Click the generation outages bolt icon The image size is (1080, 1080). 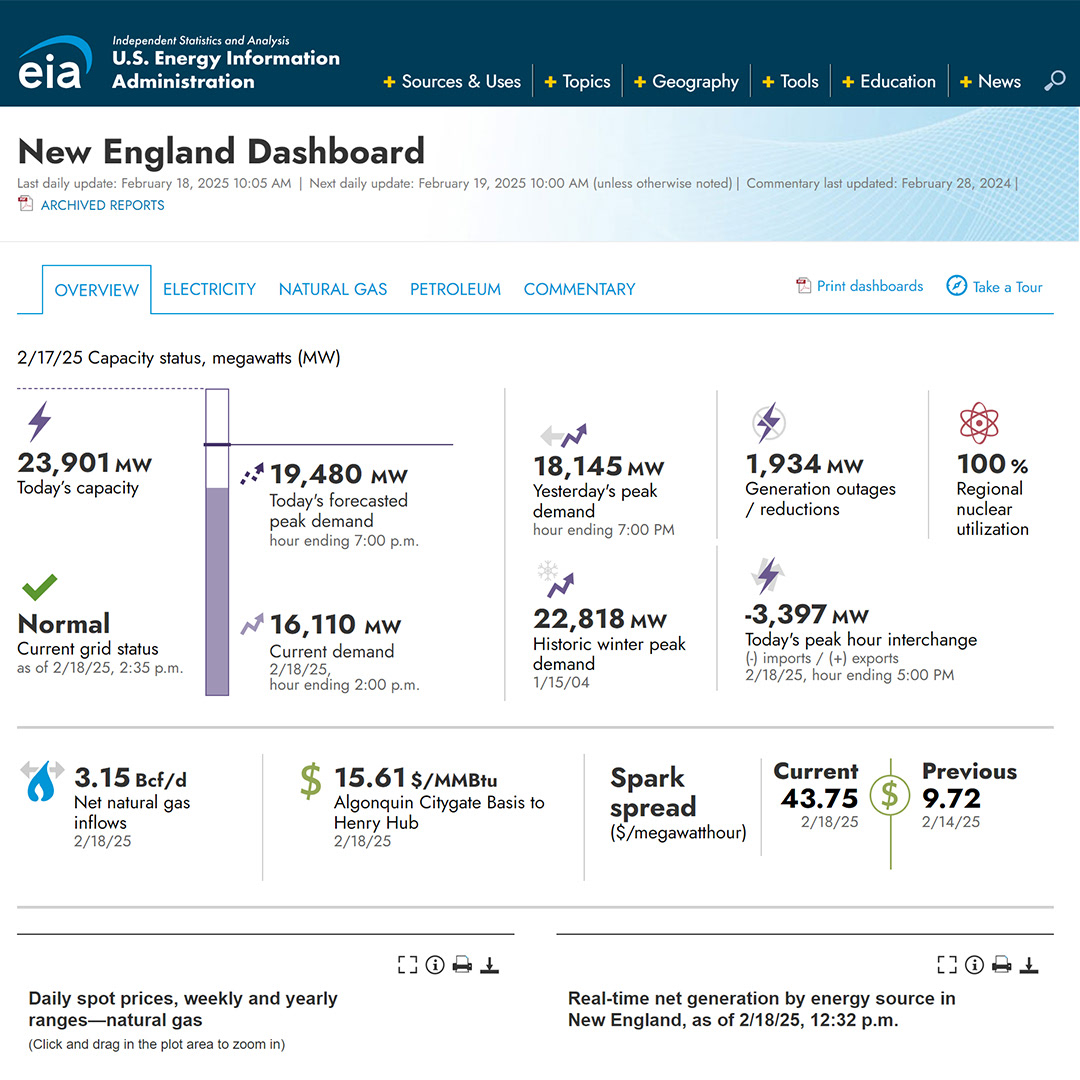(769, 422)
